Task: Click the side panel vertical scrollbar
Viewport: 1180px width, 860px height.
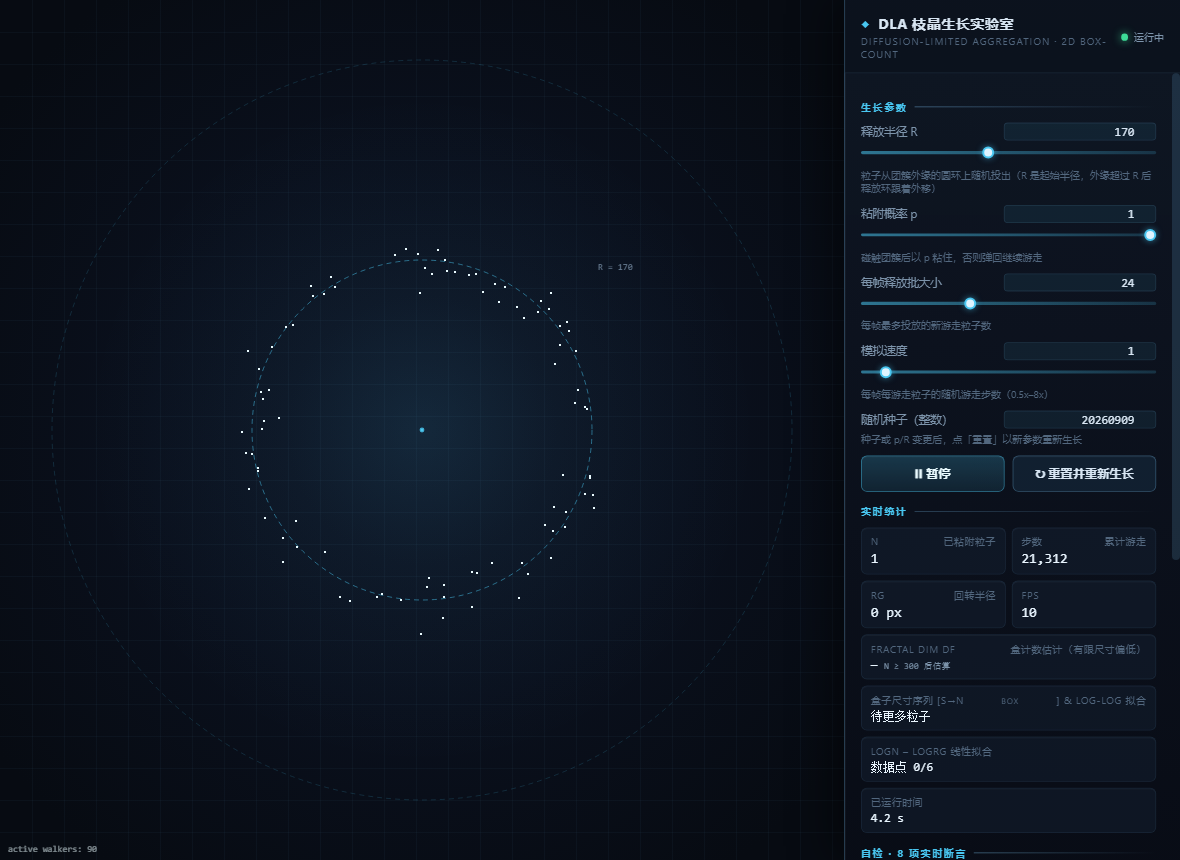Action: (x=1175, y=316)
